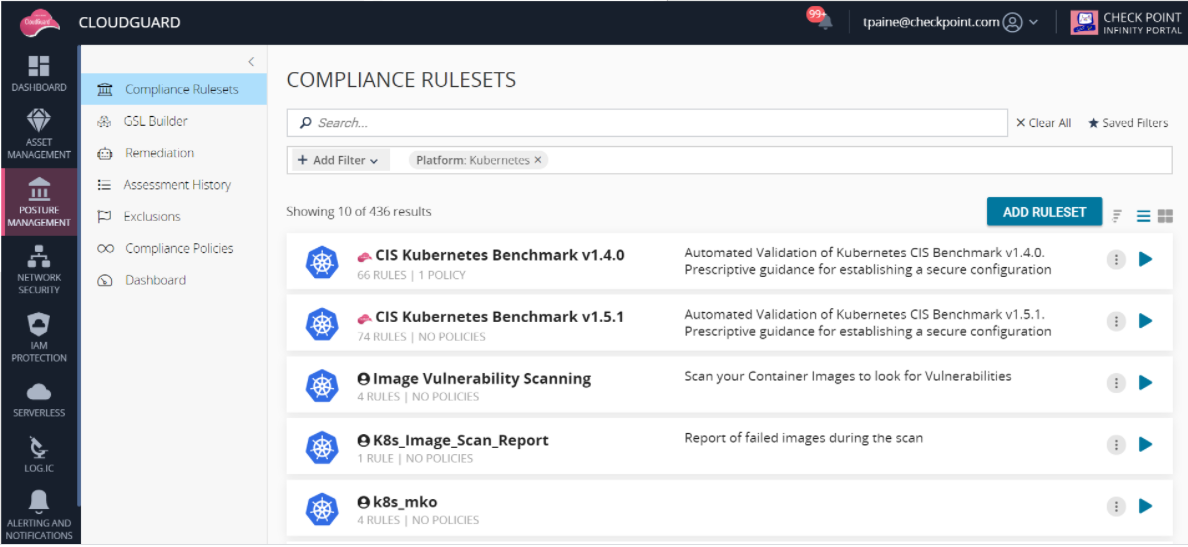The image size is (1188, 547).
Task: Click the ADD RULESET button
Action: pyautogui.click(x=1044, y=212)
